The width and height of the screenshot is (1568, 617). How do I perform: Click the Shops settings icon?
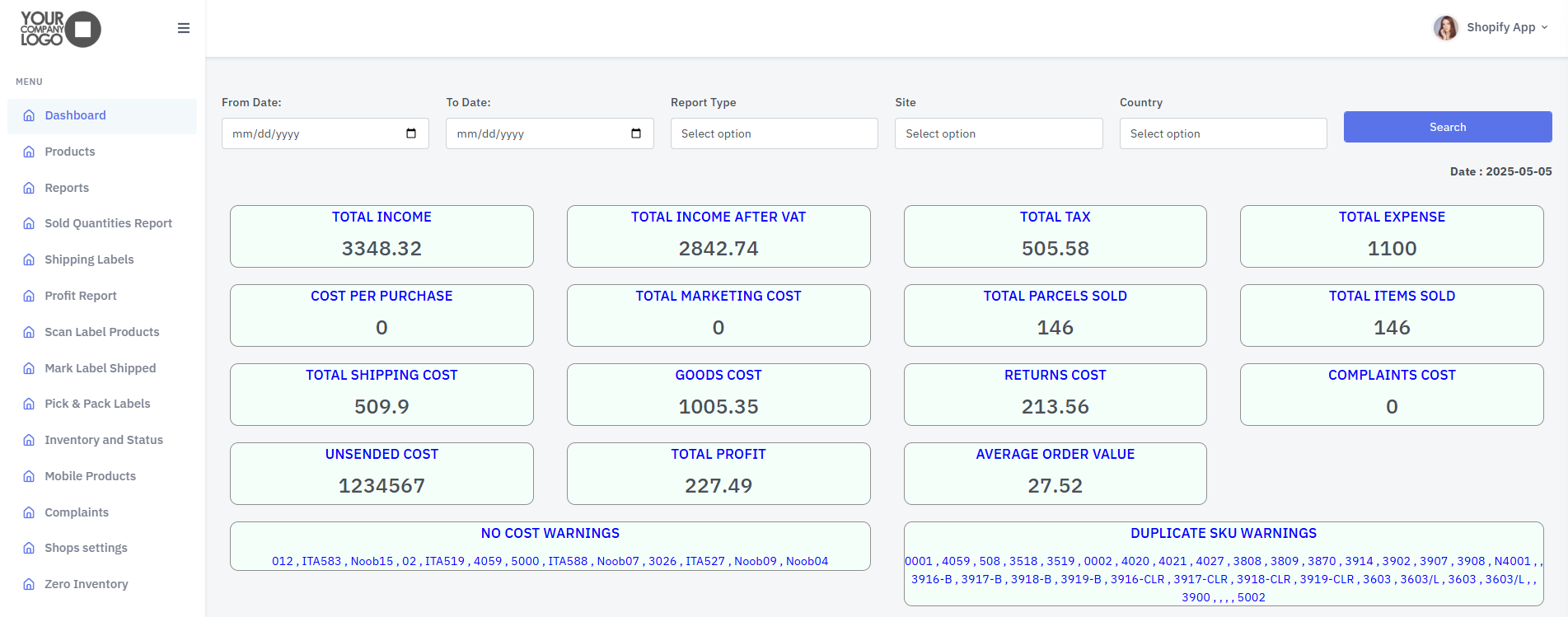(29, 548)
